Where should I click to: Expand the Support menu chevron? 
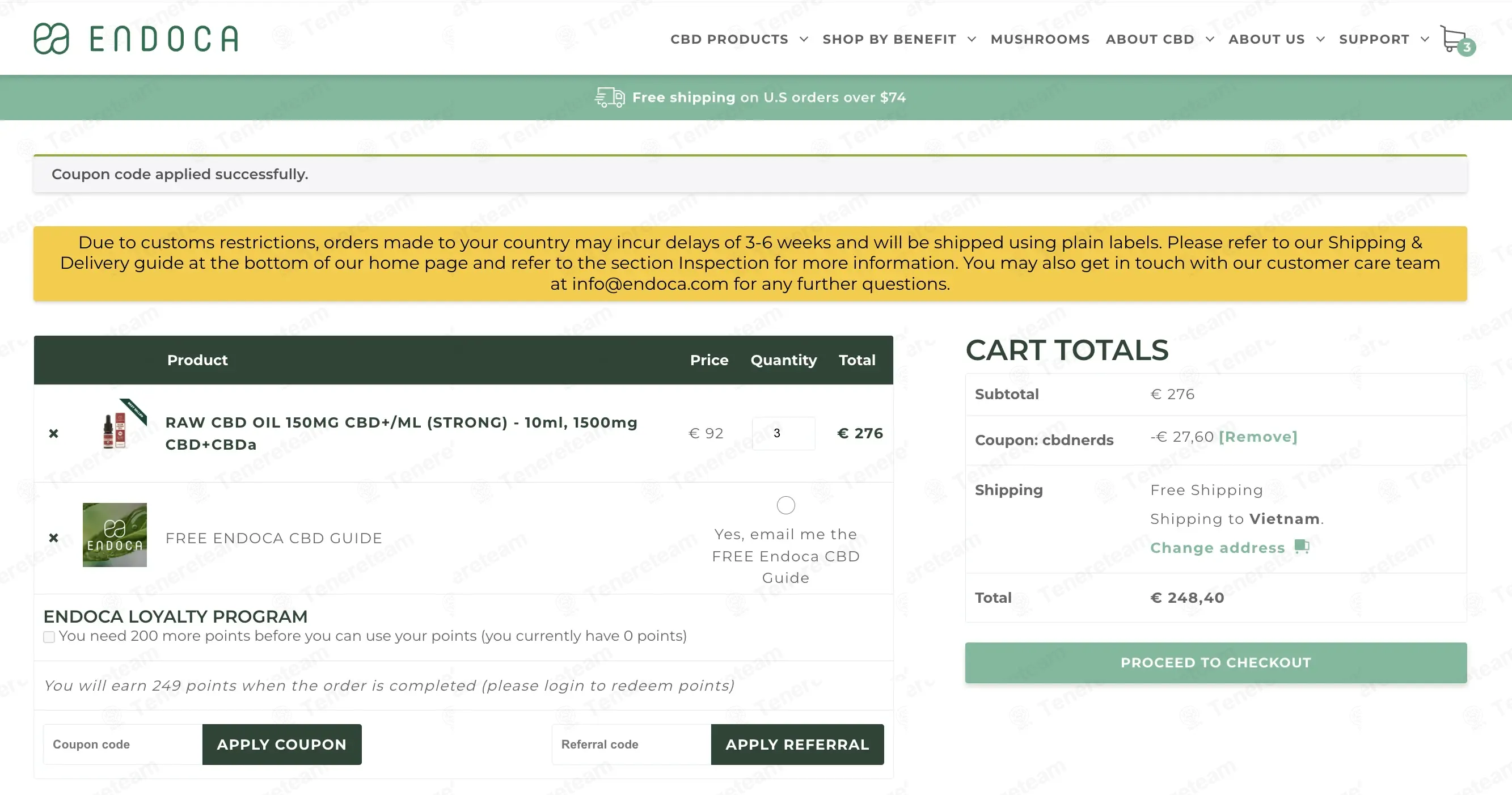click(x=1425, y=39)
